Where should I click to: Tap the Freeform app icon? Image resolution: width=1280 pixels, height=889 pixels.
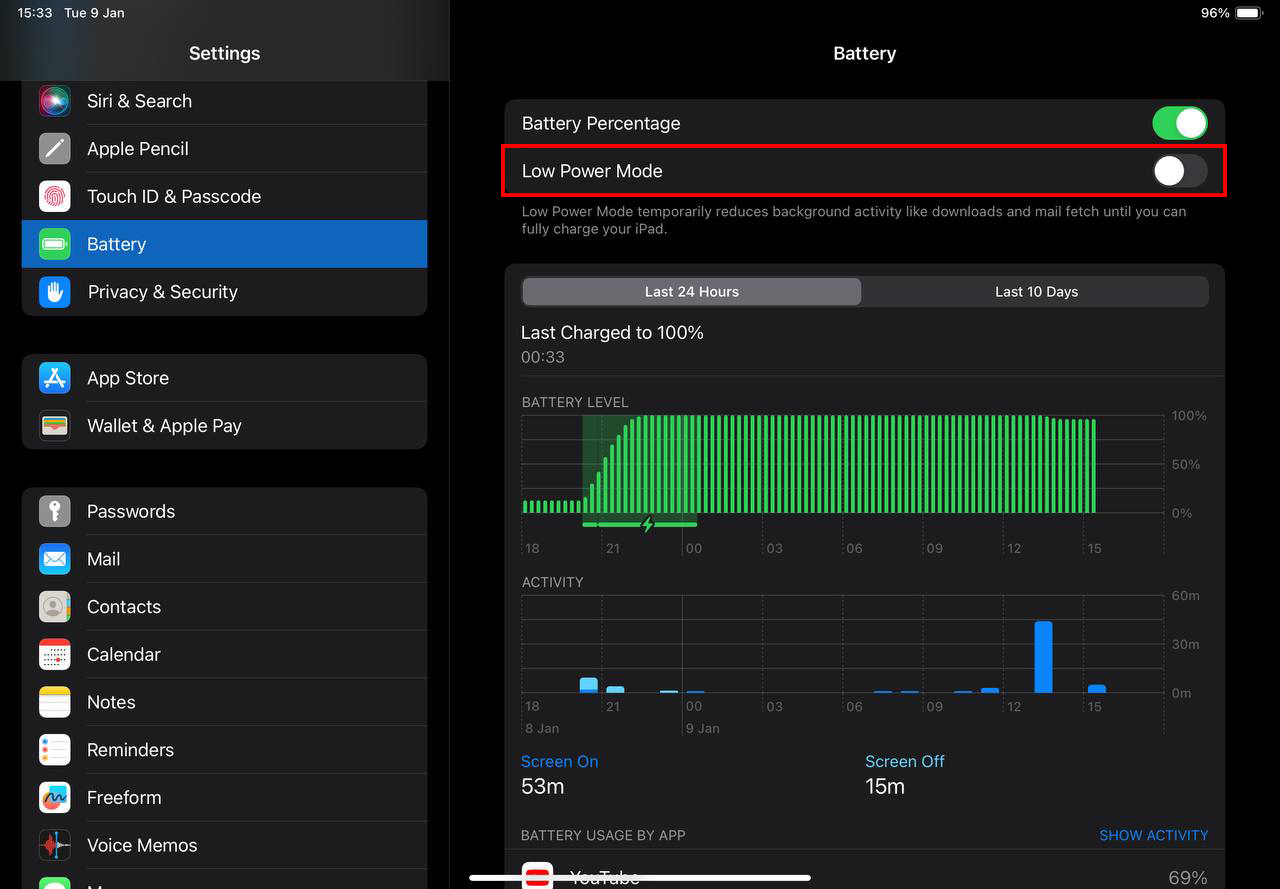55,798
